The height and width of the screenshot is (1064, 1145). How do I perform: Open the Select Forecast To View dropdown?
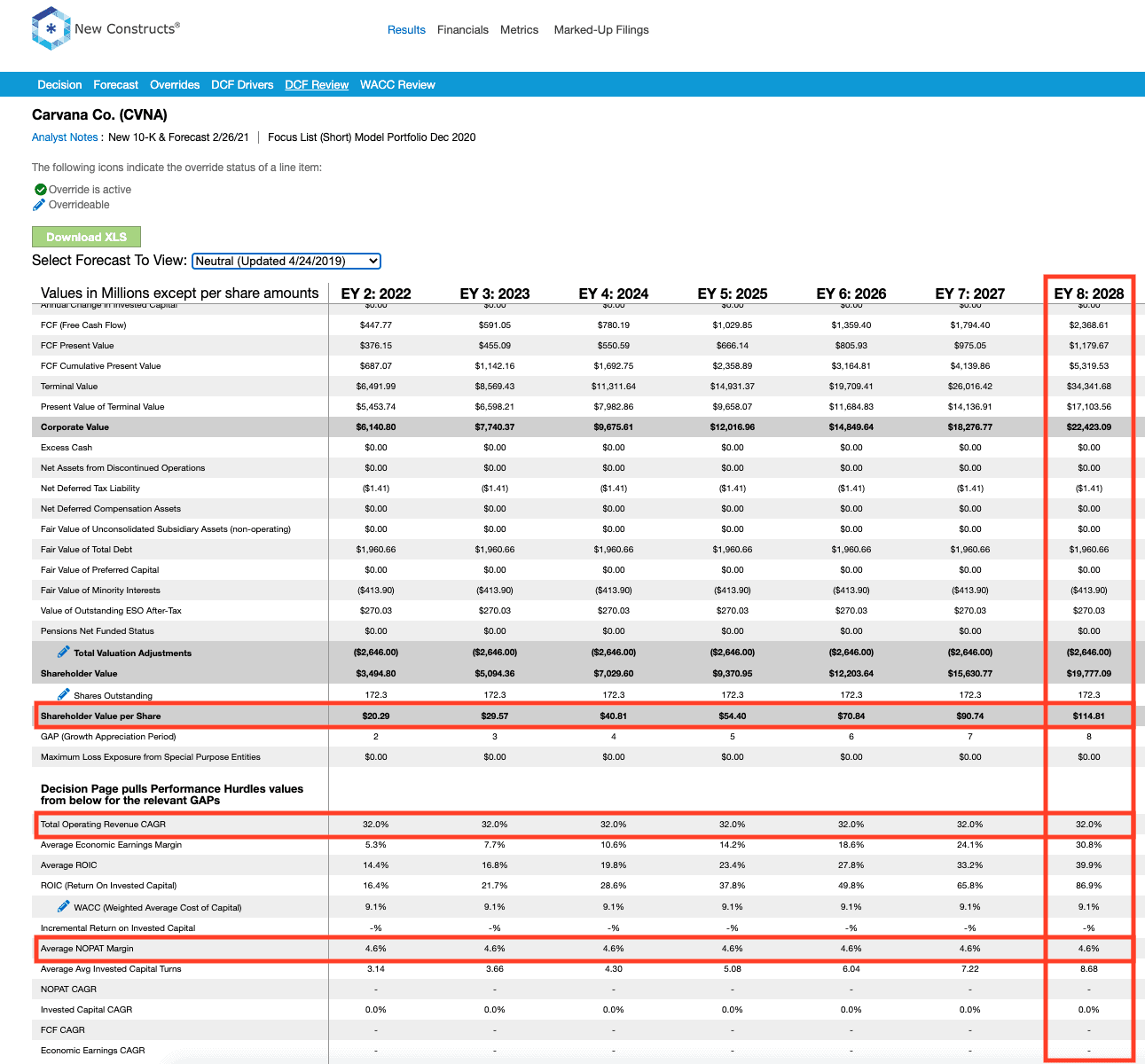(286, 261)
